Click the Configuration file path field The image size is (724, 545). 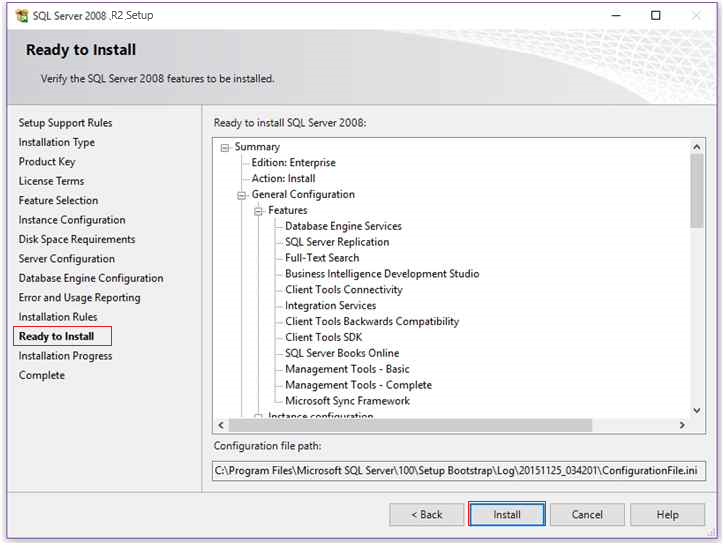click(x=459, y=471)
